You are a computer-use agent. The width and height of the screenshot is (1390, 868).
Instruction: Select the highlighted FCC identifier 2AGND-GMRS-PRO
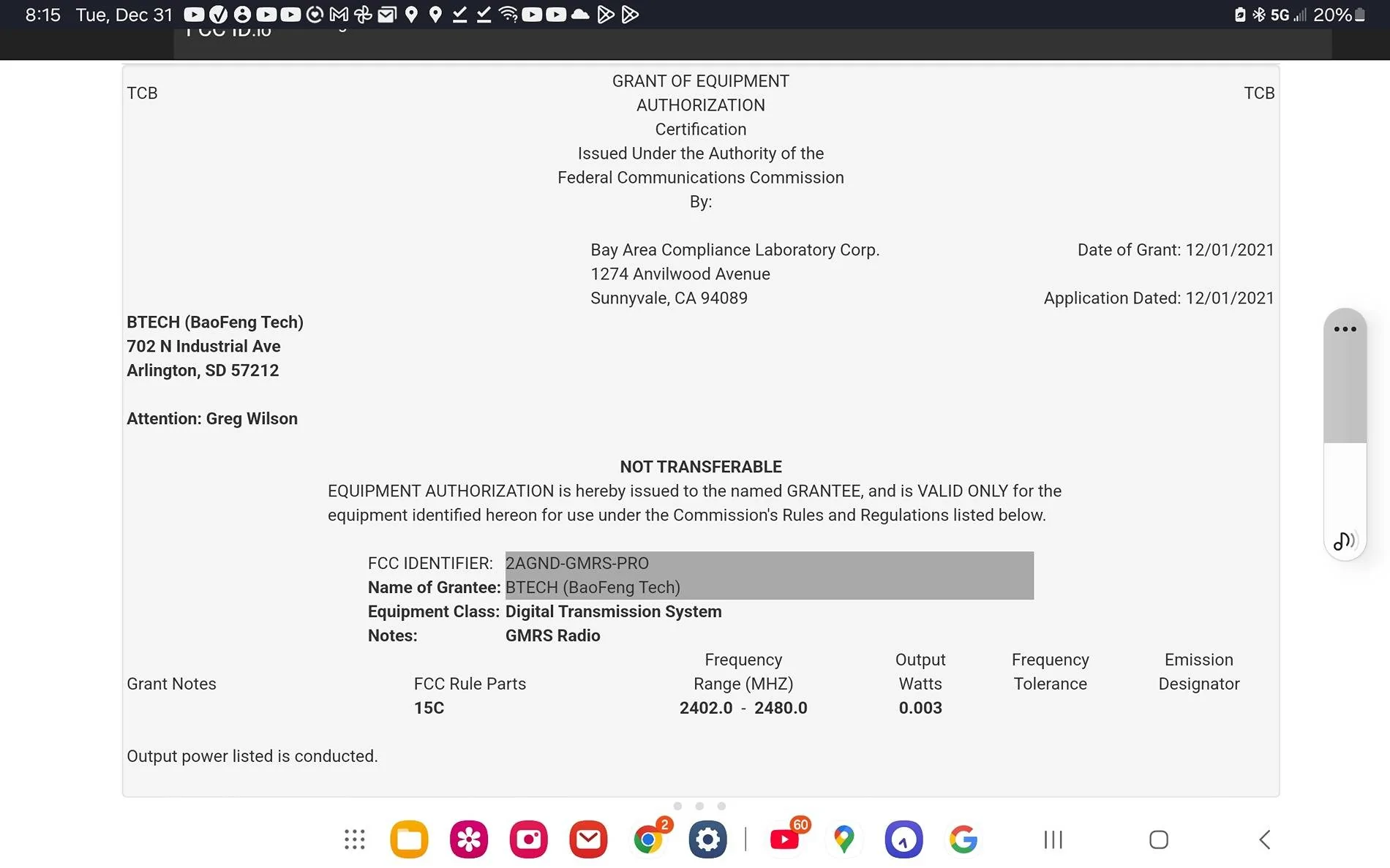click(577, 564)
